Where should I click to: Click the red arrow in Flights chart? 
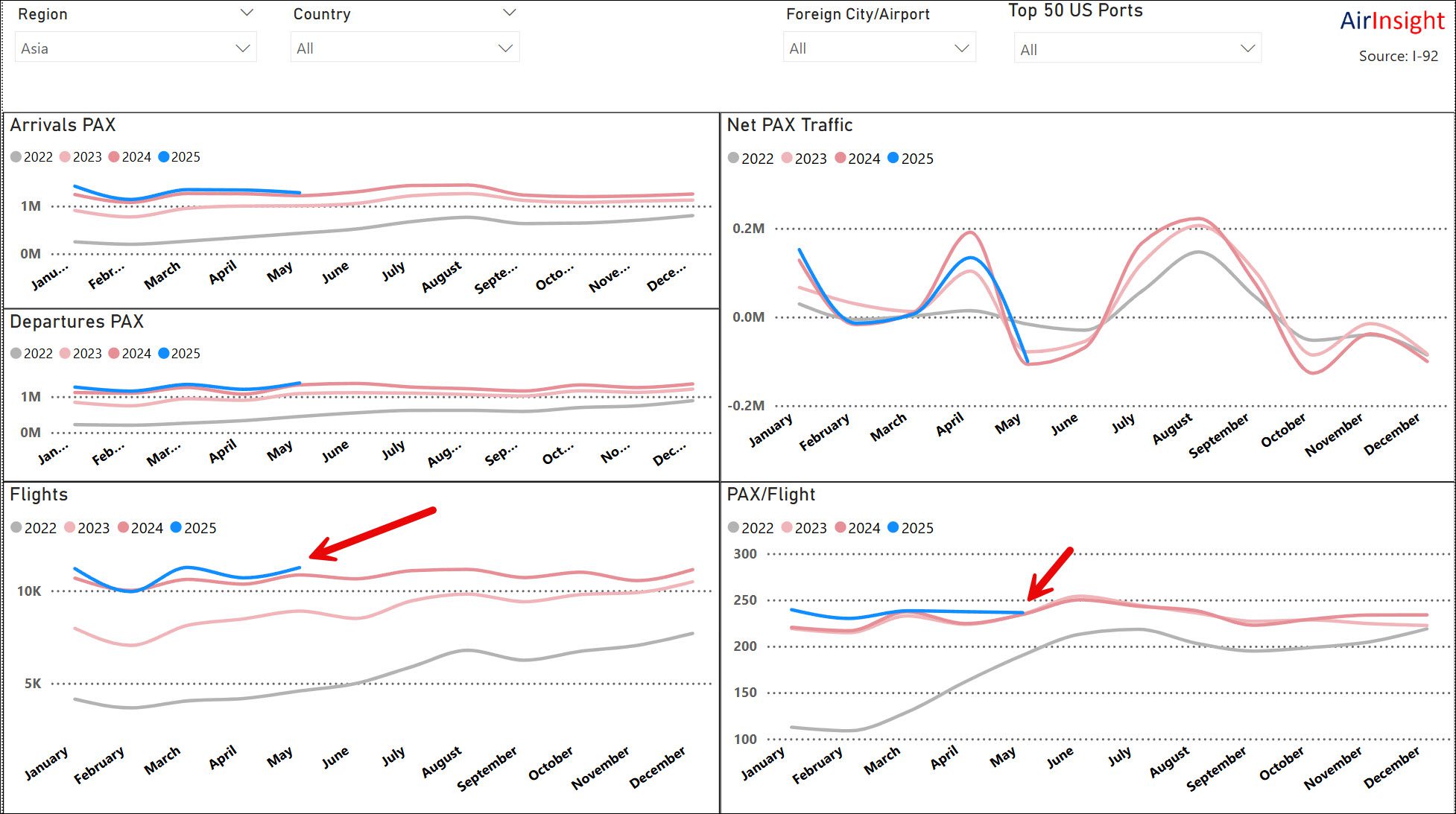[373, 533]
